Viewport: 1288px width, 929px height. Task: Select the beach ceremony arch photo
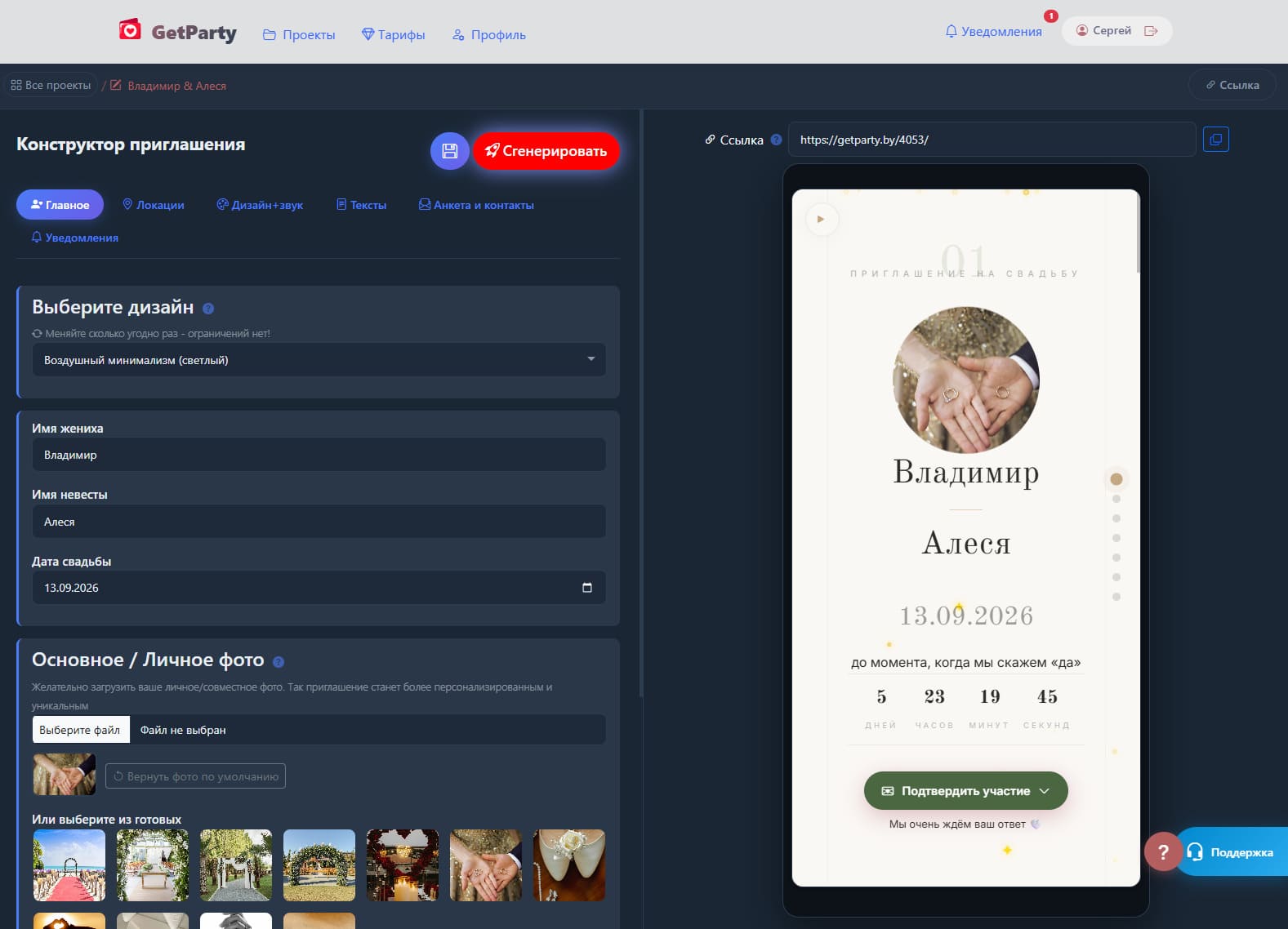pos(69,865)
